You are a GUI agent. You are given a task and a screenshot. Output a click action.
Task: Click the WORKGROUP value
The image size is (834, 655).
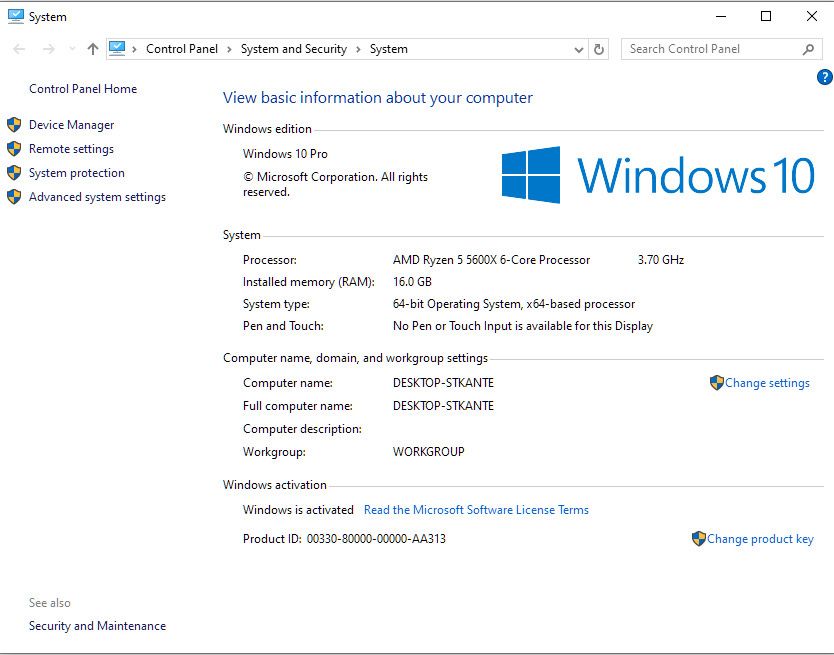pyautogui.click(x=429, y=452)
